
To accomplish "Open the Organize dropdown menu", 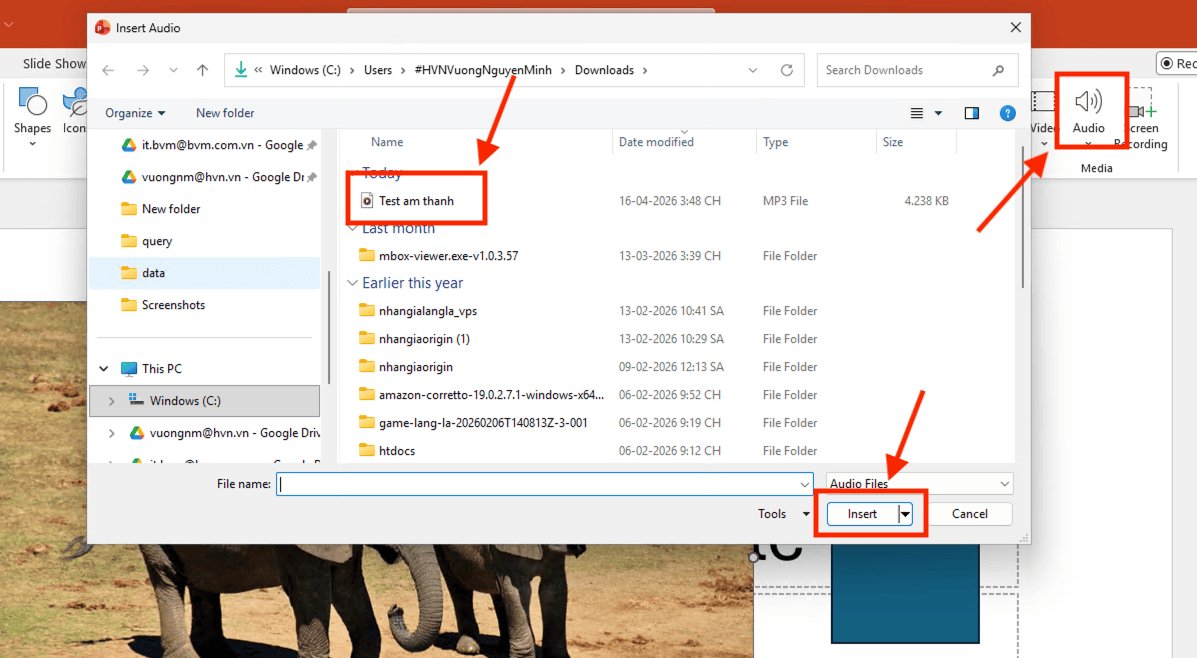I will click(x=135, y=113).
